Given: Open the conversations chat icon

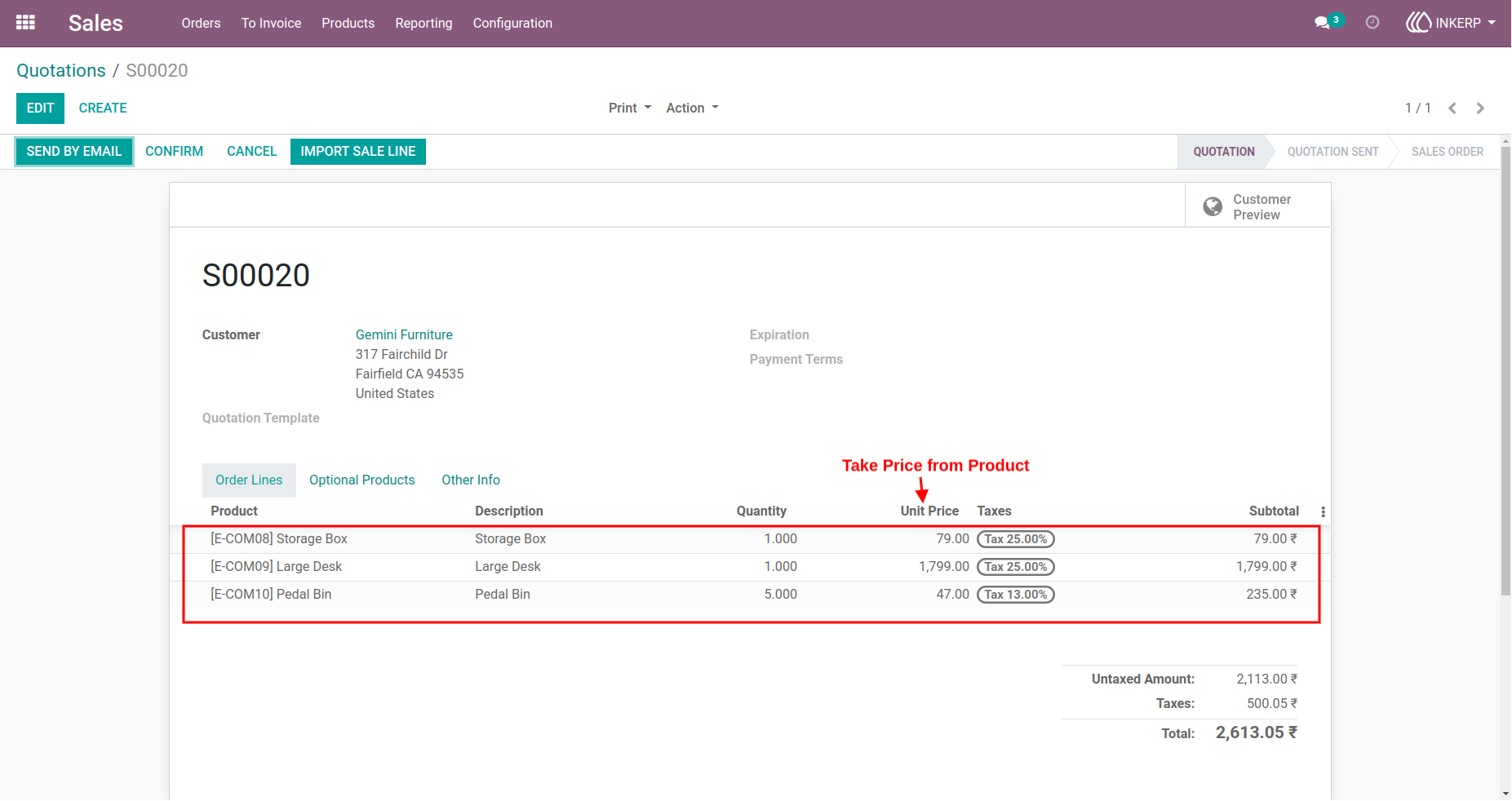Looking at the screenshot, I should click(x=1323, y=23).
